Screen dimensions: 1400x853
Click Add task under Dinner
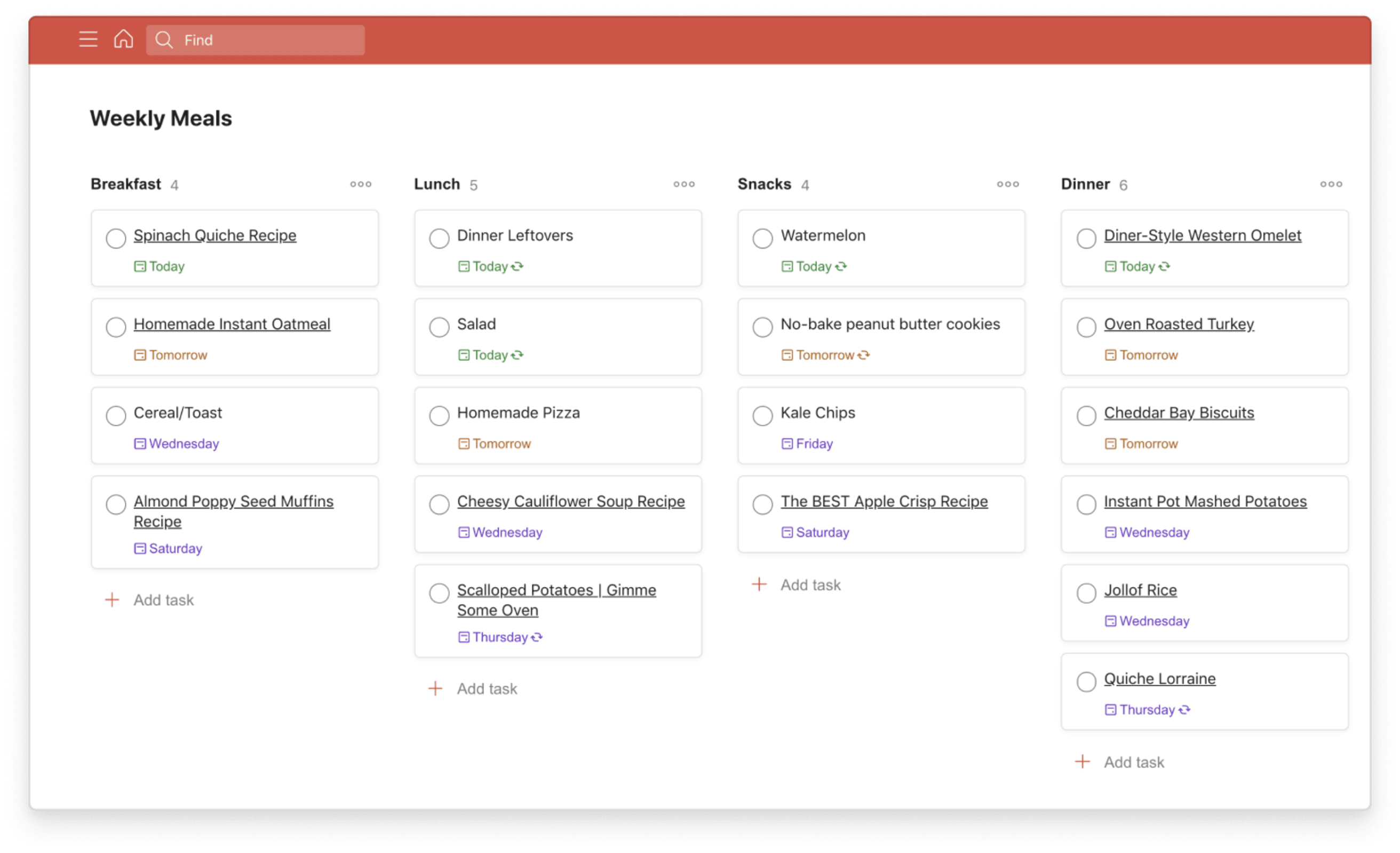click(x=1135, y=762)
